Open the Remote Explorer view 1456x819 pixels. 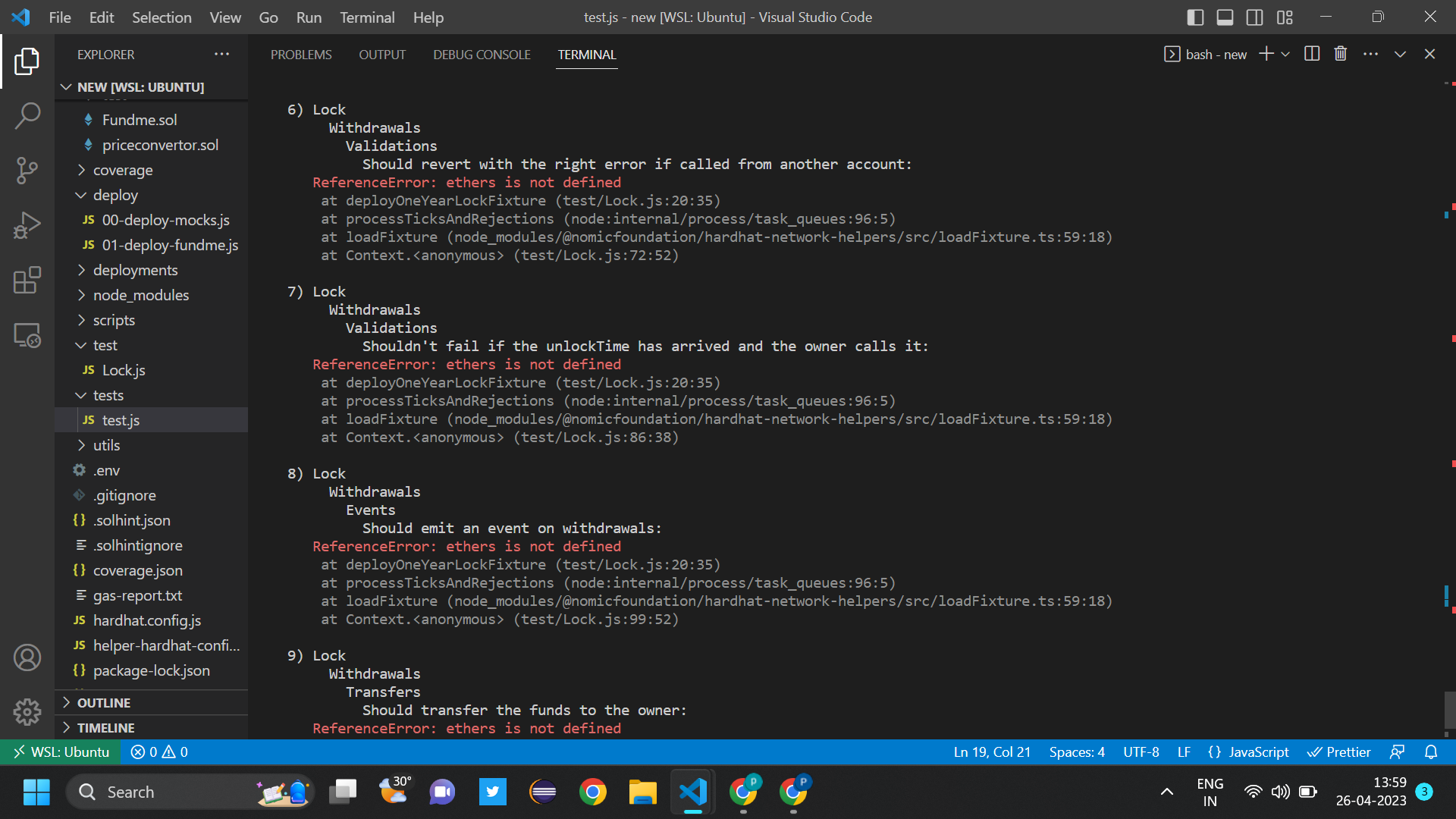point(27,335)
